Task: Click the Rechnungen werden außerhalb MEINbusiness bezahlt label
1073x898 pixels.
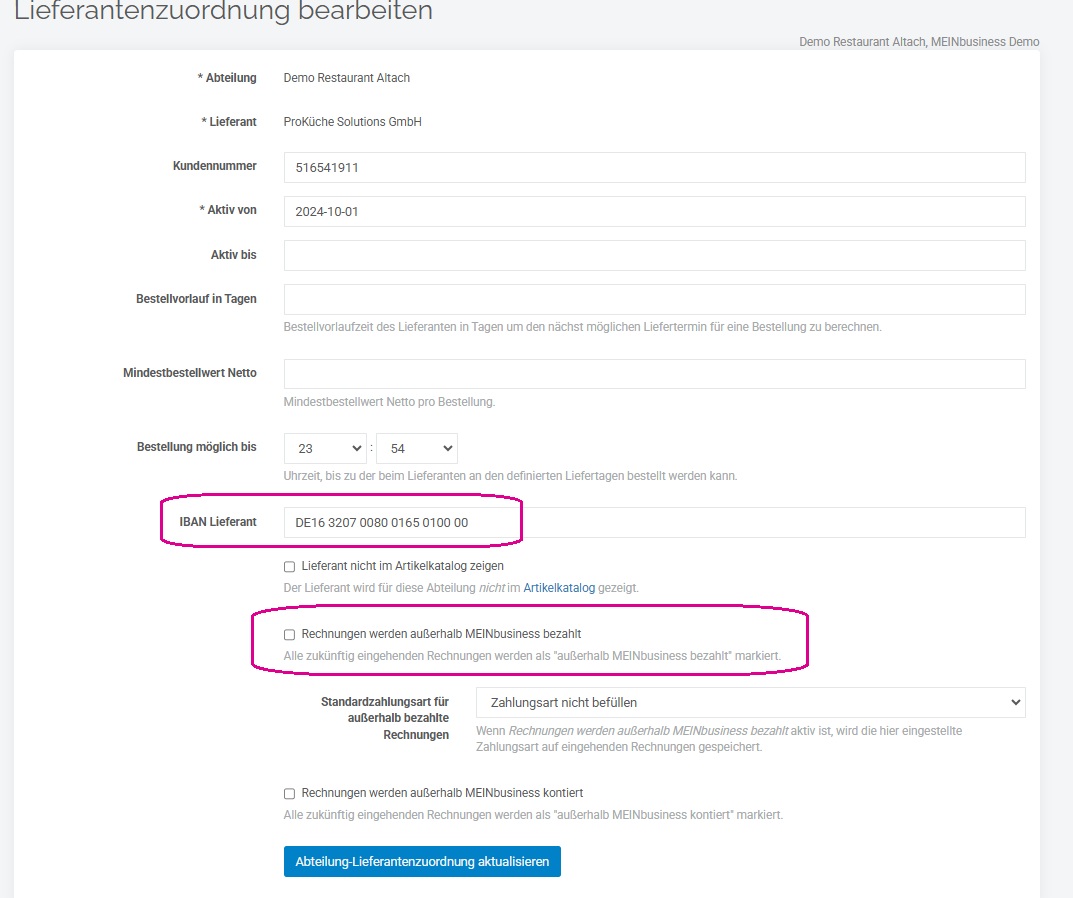Action: click(x=441, y=634)
